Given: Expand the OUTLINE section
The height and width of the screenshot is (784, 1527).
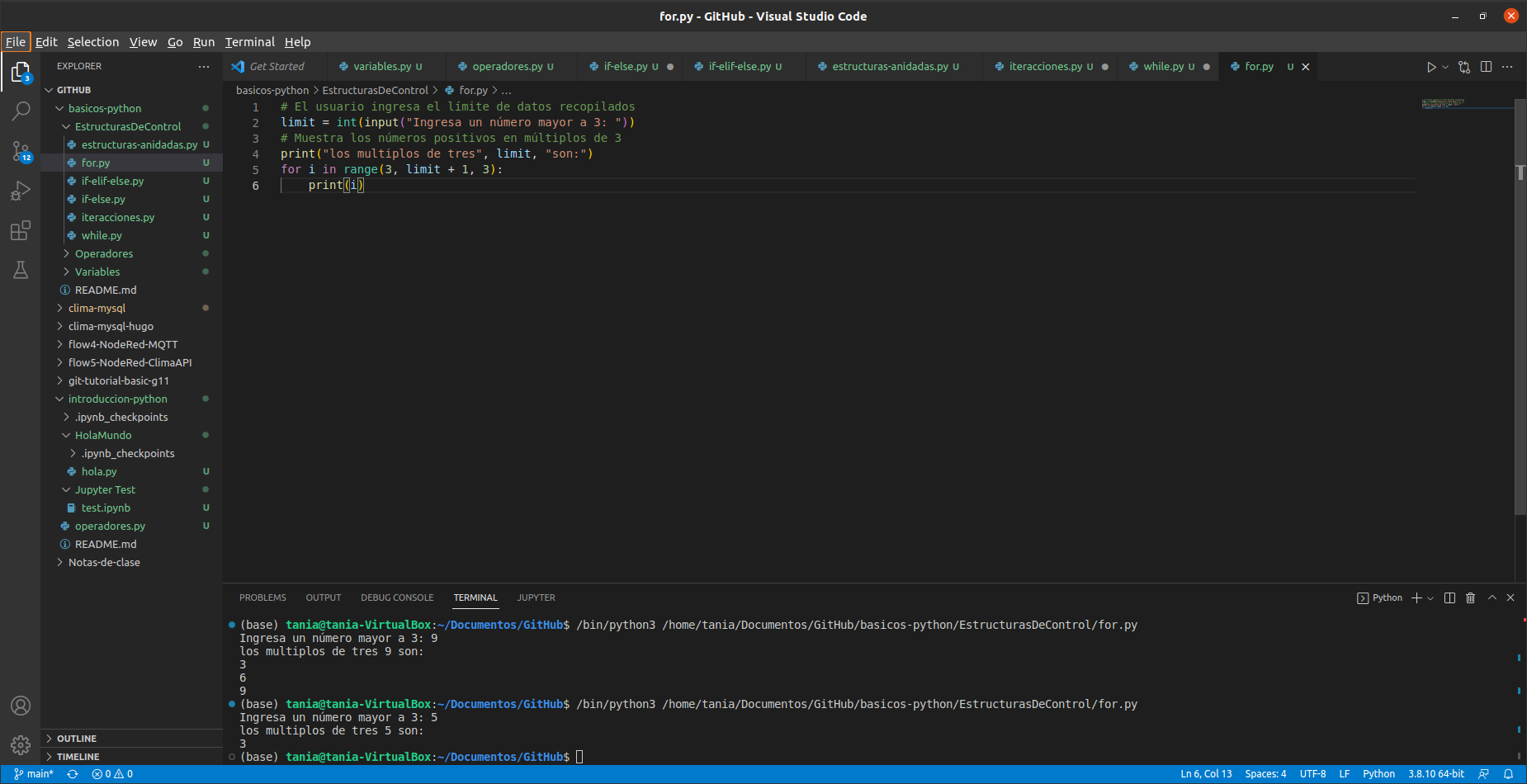Looking at the screenshot, I should pos(132,739).
